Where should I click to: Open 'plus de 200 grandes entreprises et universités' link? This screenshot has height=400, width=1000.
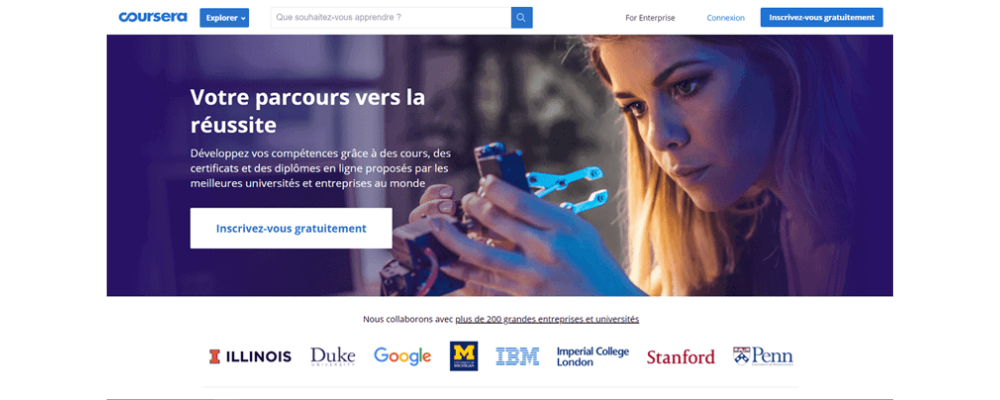[547, 319]
